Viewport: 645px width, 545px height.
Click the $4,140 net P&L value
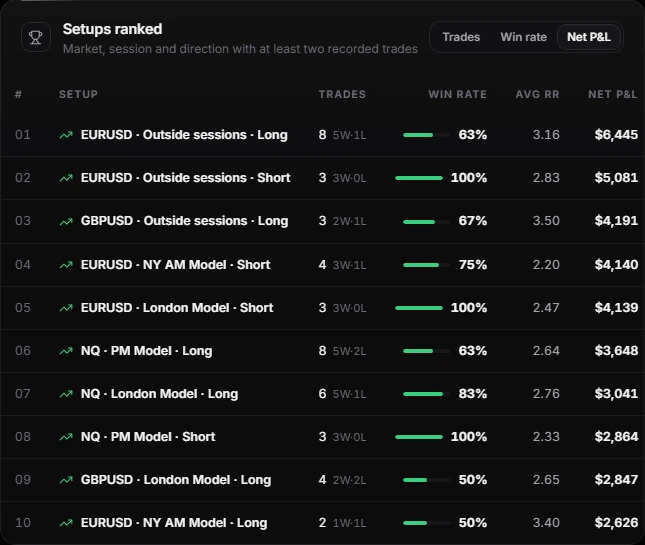click(x=616, y=265)
